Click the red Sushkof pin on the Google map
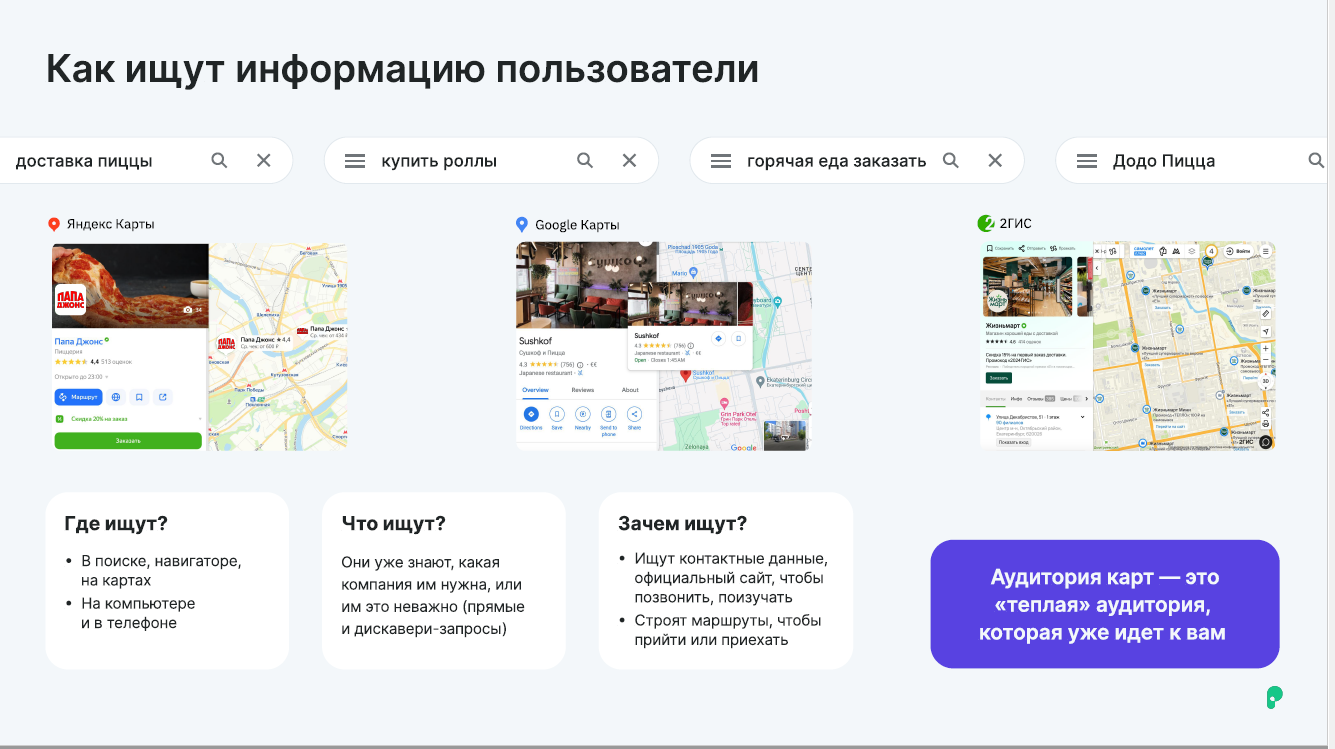Screen dimensions: 1335x749 (686, 375)
